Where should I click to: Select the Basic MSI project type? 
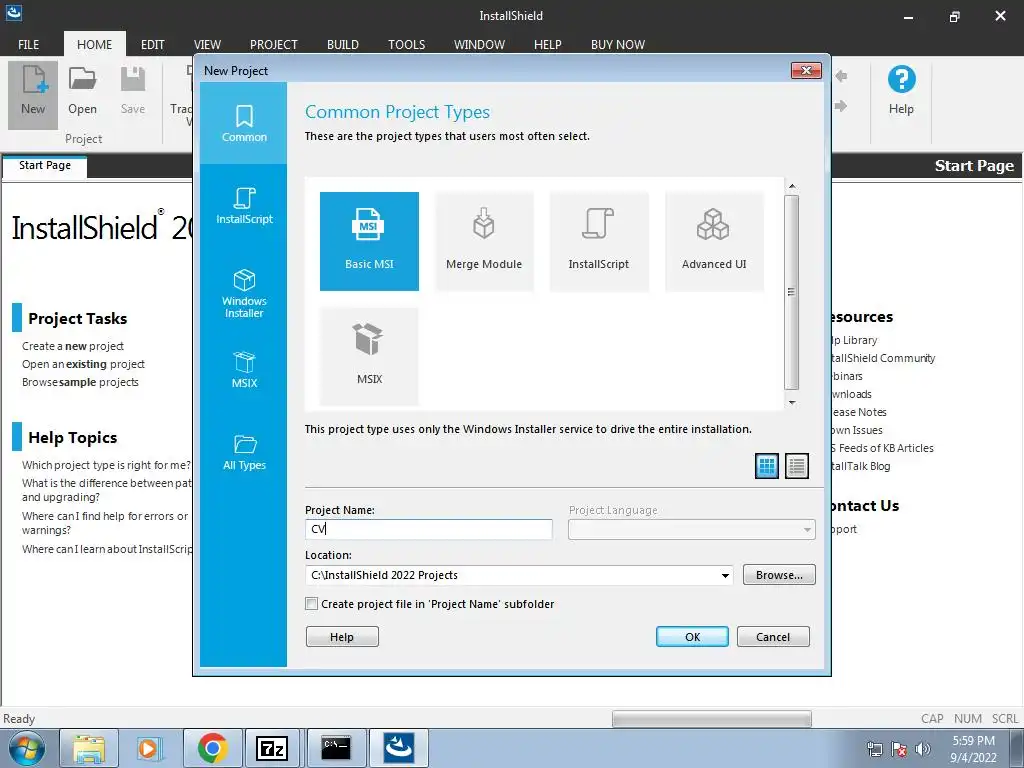click(x=369, y=241)
